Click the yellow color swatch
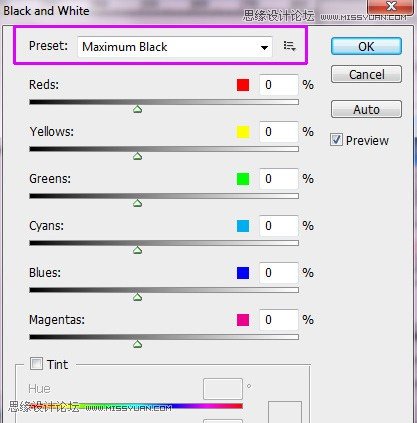This screenshot has height=423, width=417. (243, 132)
